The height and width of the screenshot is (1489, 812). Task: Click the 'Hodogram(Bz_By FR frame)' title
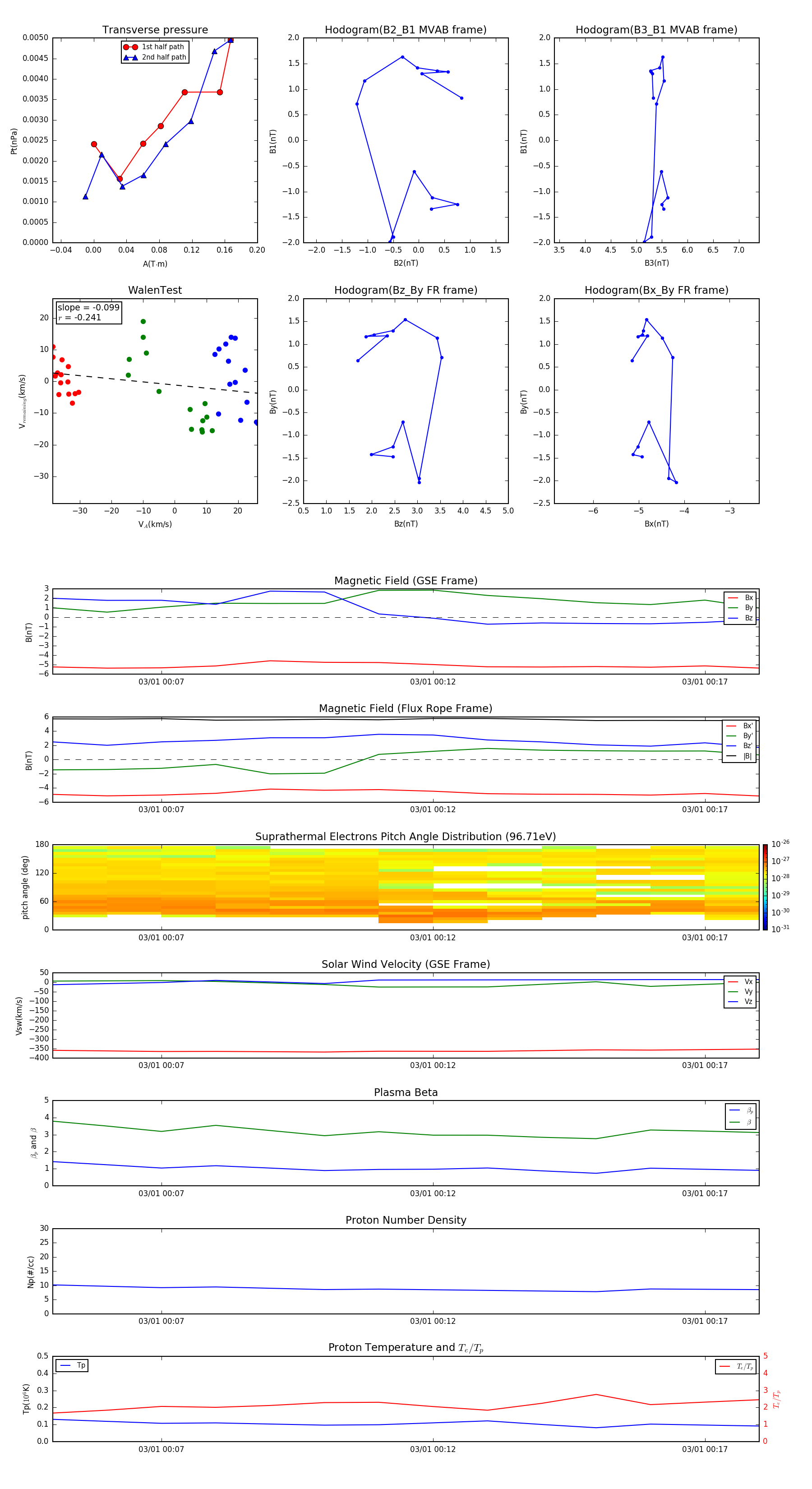pyautogui.click(x=406, y=290)
